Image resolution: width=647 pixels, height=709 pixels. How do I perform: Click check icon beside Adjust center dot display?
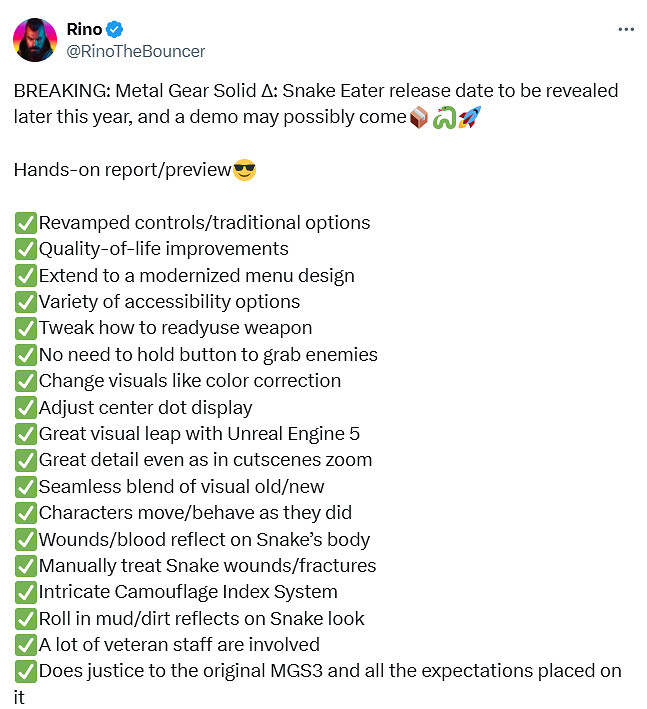(26, 408)
